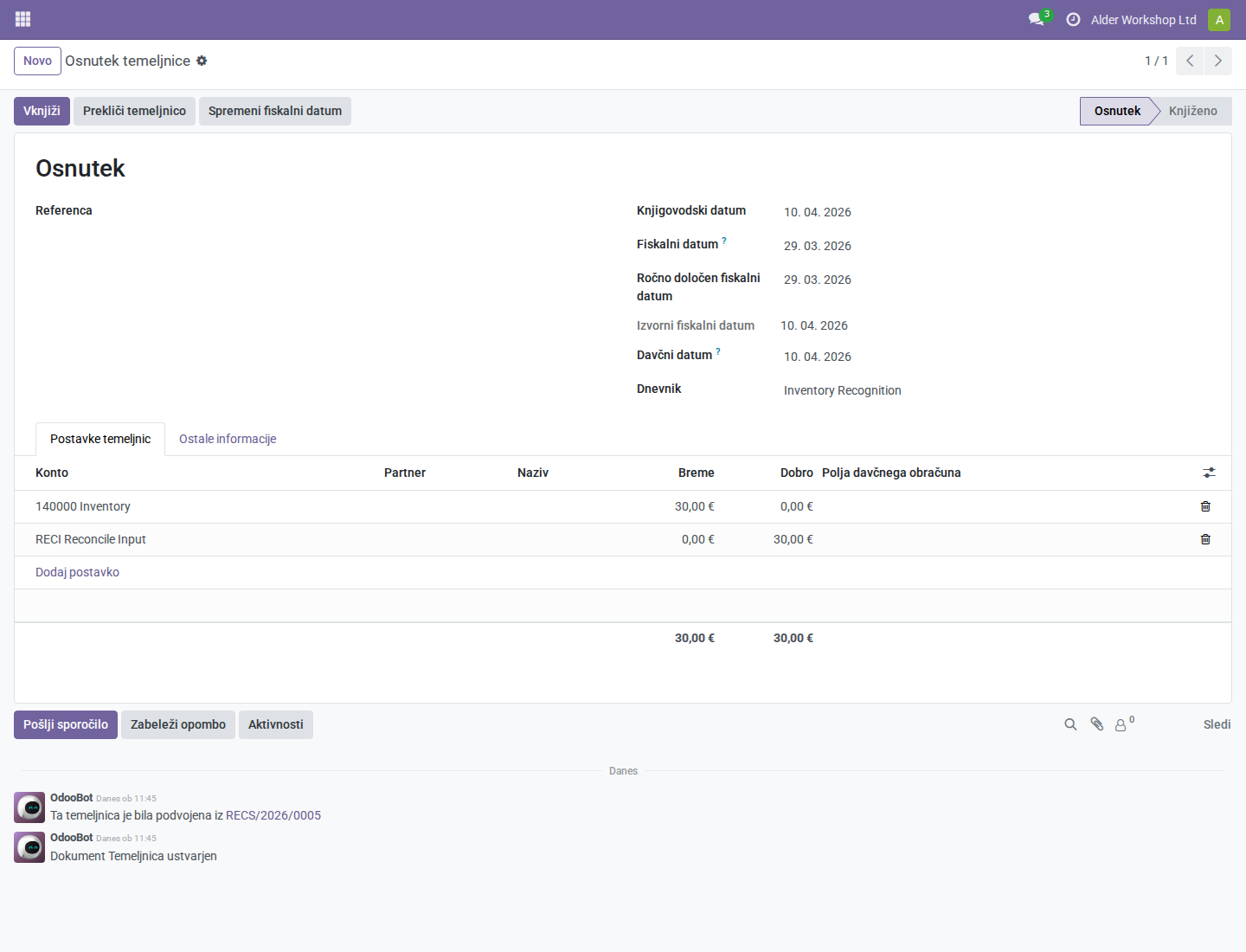Open the gear actions menu beside title
Screen dimensions: 1246x952
202,61
